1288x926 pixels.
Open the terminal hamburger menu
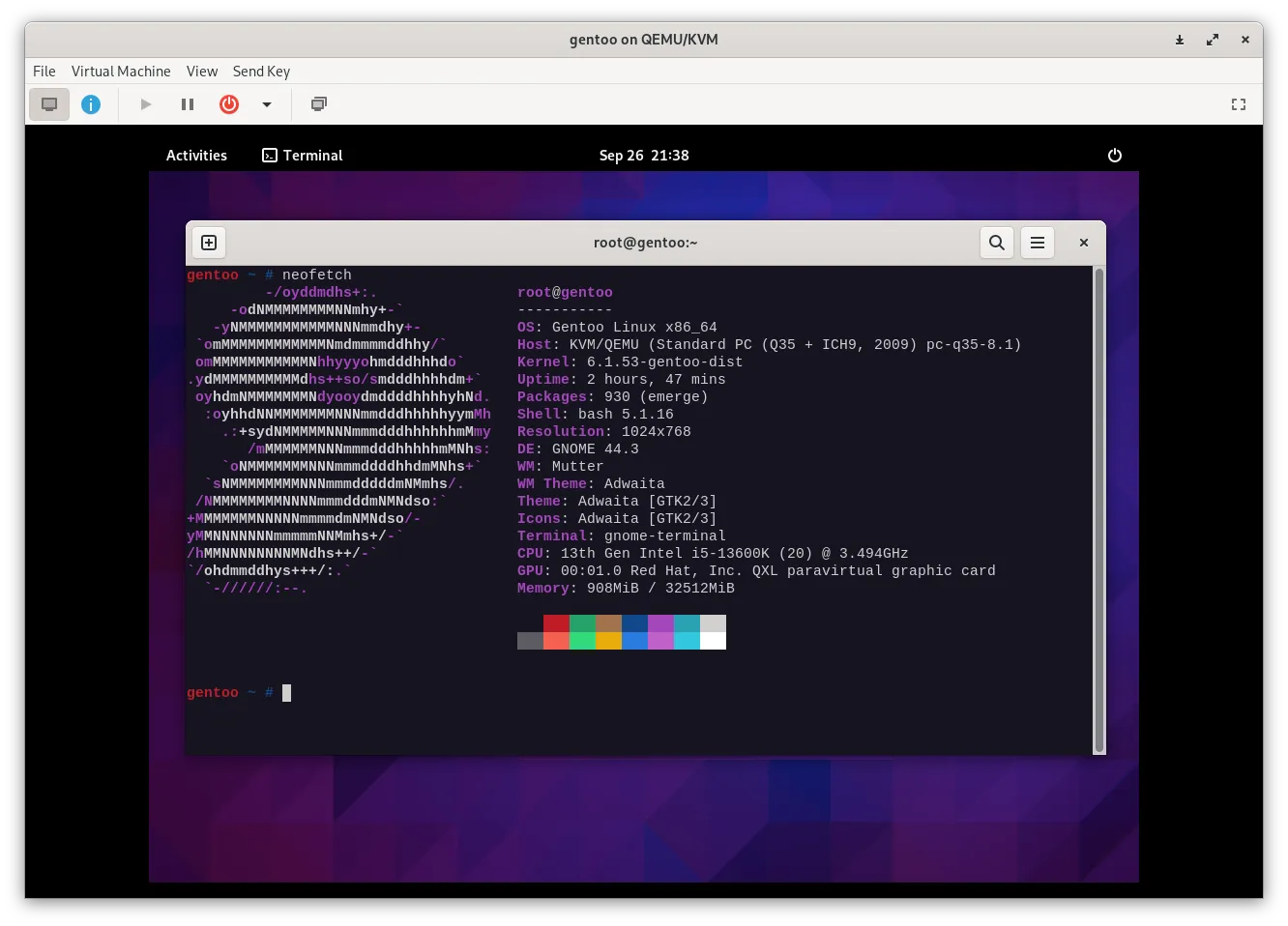tap(1038, 243)
